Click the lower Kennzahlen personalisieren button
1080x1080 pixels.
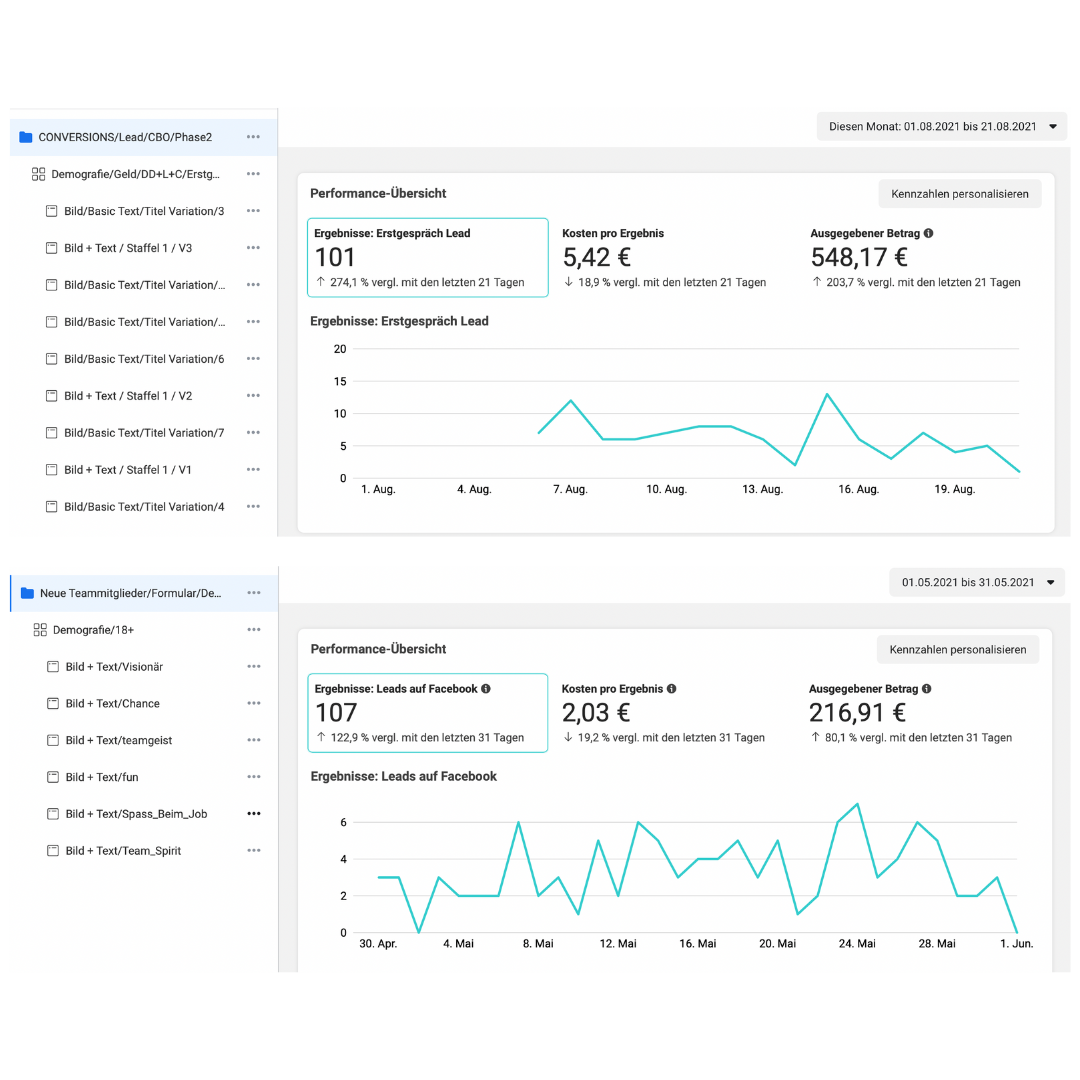click(x=957, y=650)
